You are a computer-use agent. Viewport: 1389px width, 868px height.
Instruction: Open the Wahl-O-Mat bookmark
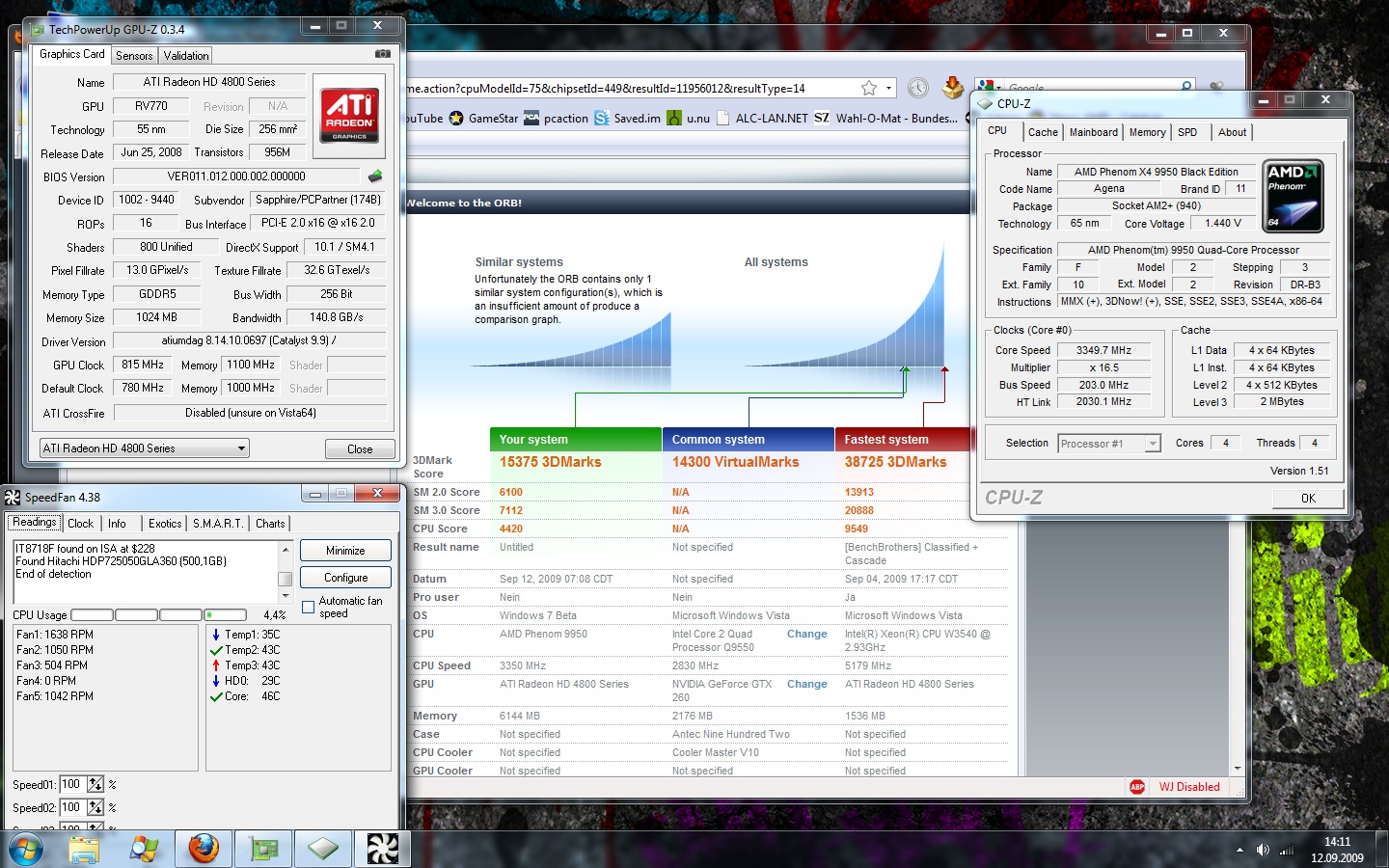coord(886,119)
